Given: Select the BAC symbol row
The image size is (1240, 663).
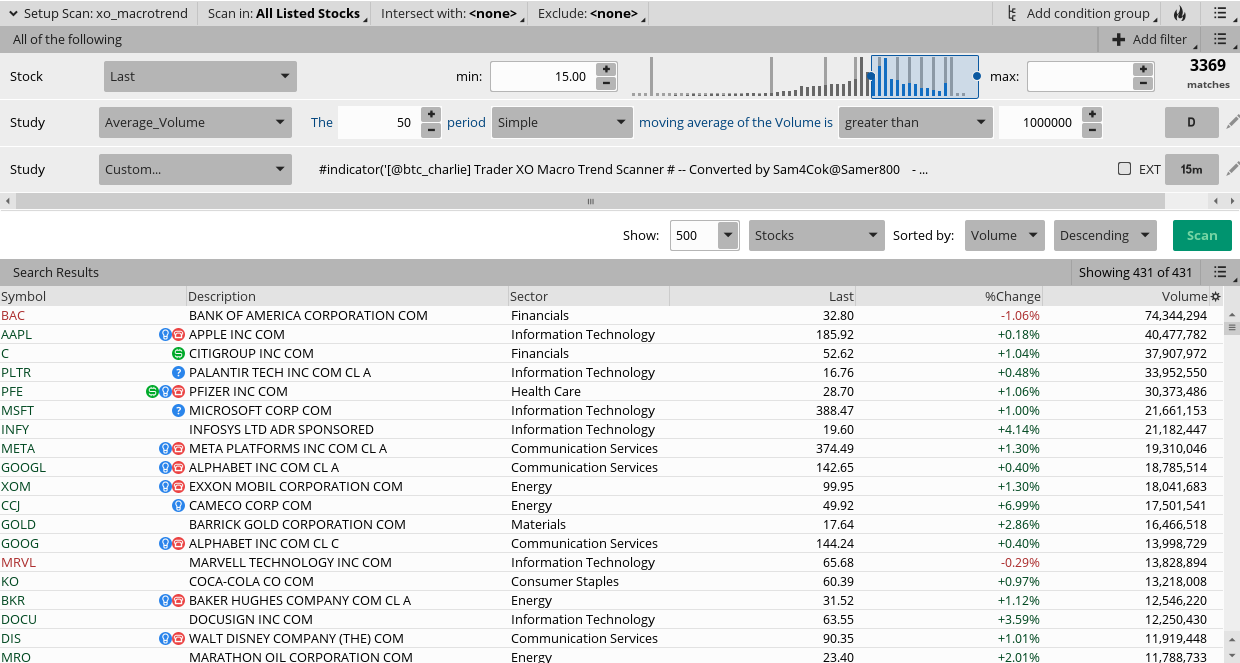Looking at the screenshot, I should pyautogui.click(x=610, y=316).
